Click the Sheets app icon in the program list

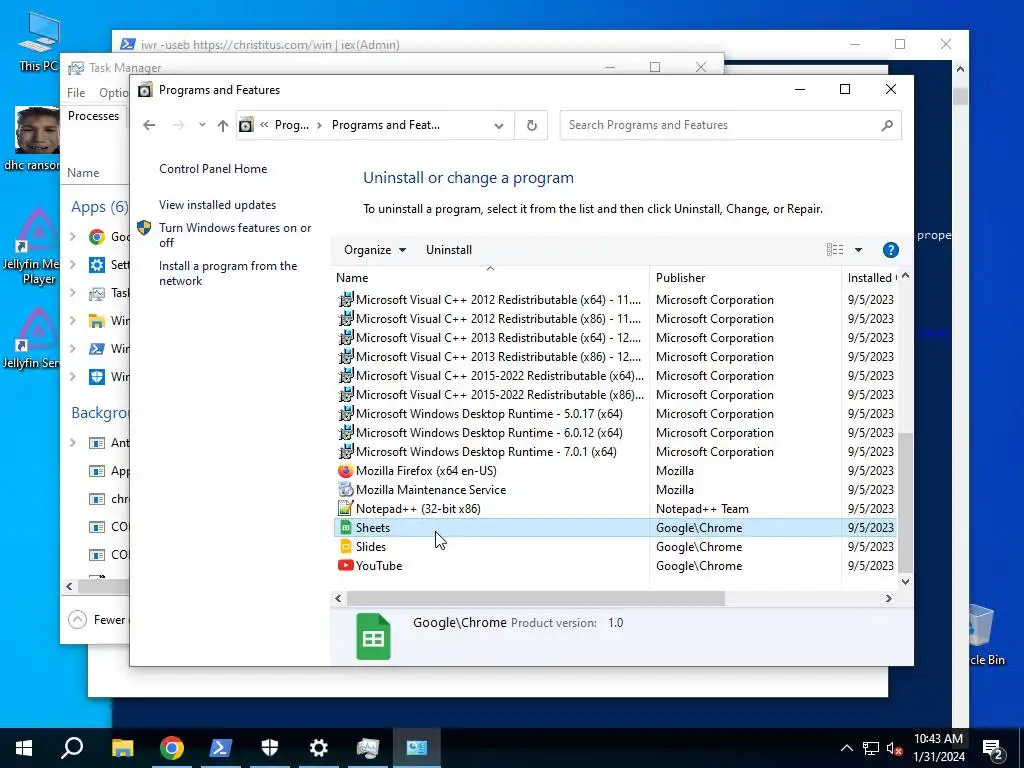(x=345, y=528)
